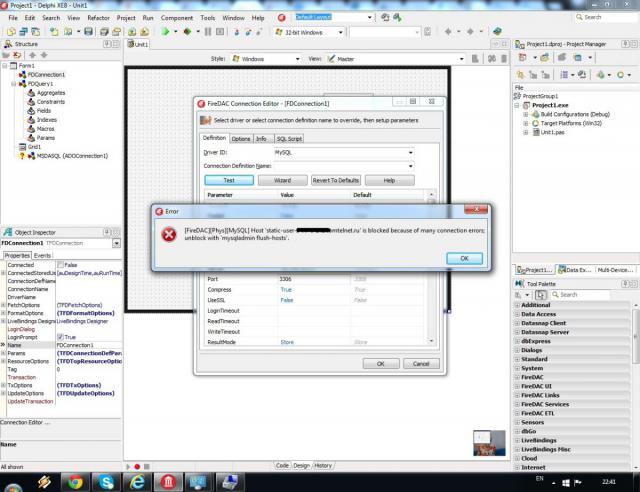Open Chrome from the taskbar

click(x=75, y=483)
